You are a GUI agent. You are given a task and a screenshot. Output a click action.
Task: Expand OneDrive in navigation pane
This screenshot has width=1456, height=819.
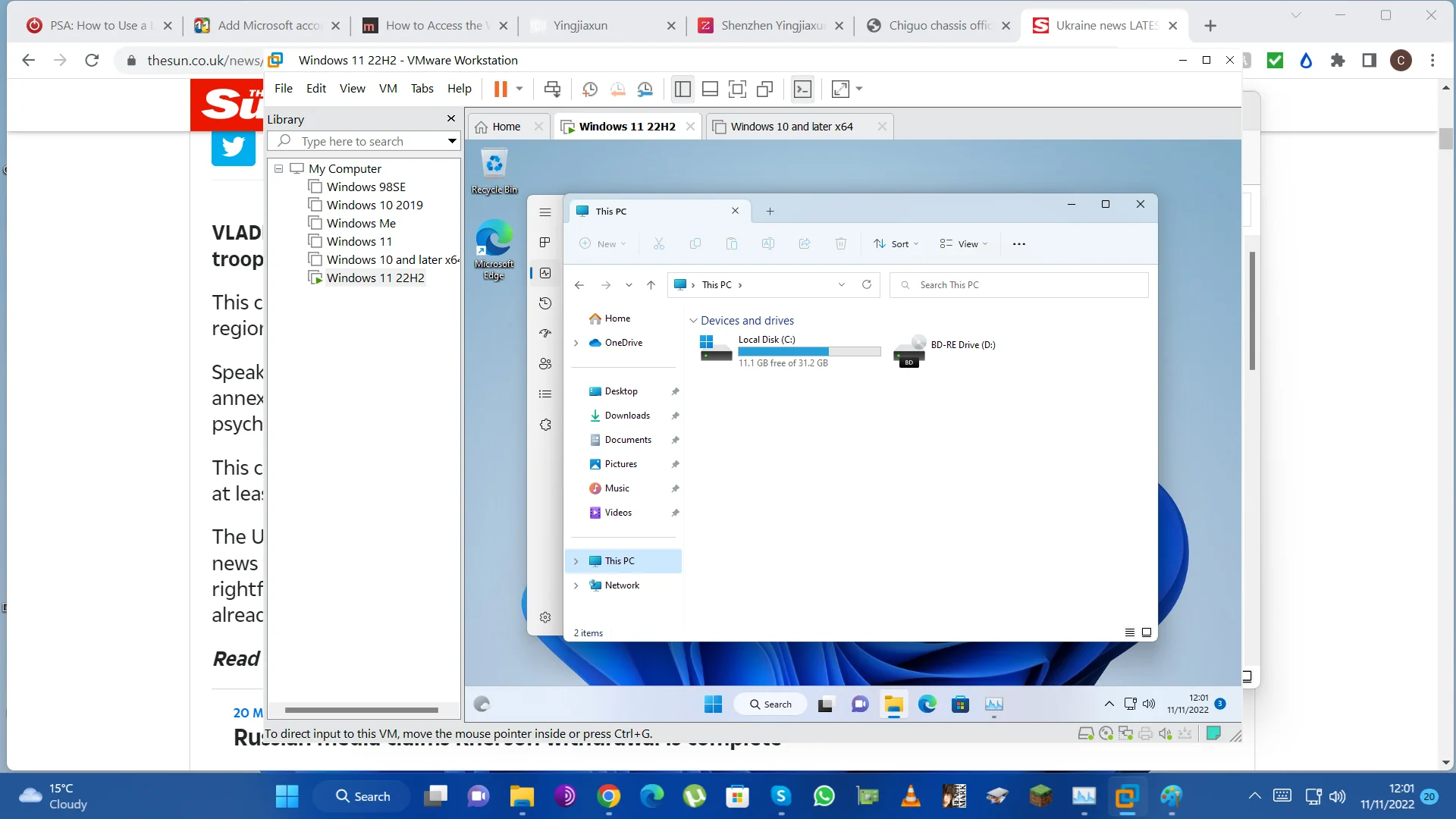point(576,343)
